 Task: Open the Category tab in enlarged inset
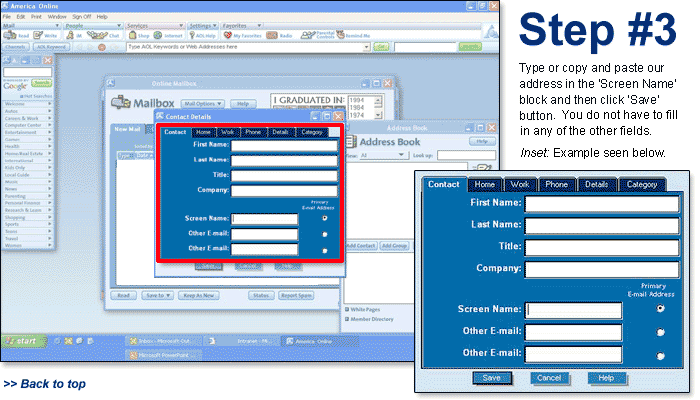(x=642, y=184)
